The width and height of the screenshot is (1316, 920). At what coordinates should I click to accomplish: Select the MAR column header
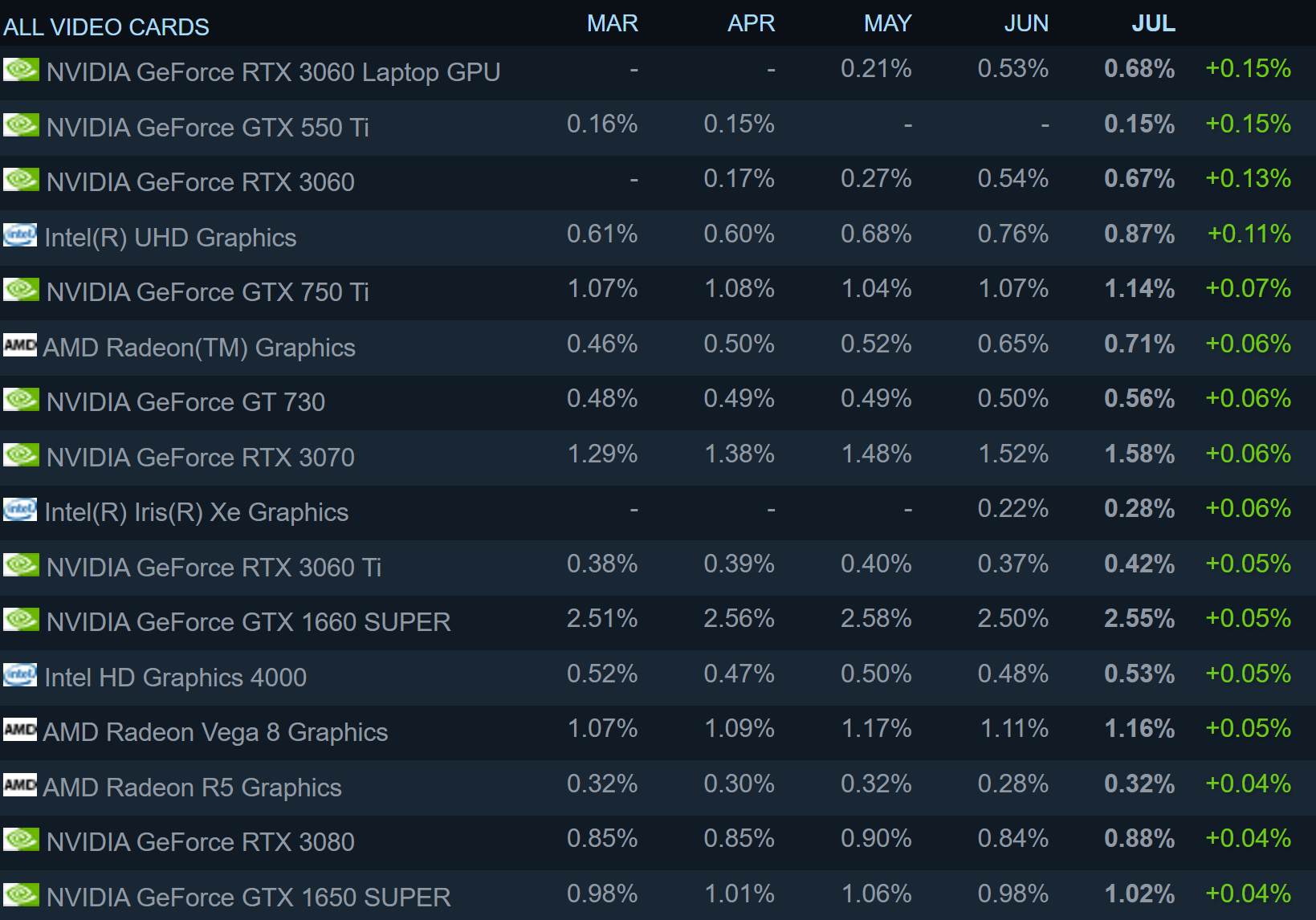click(x=612, y=24)
